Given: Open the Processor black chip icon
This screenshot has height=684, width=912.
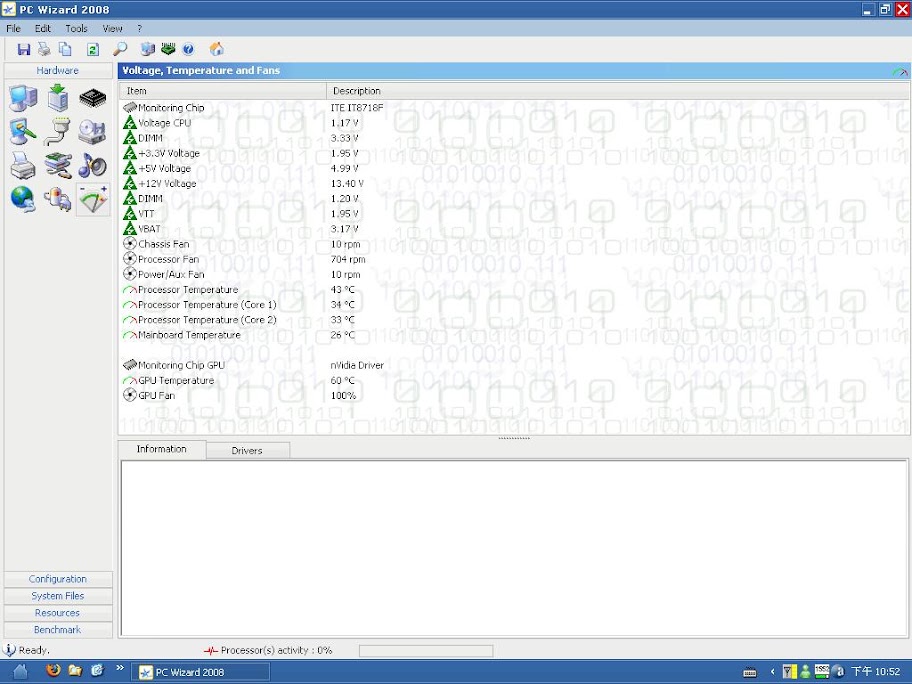Looking at the screenshot, I should (92, 98).
